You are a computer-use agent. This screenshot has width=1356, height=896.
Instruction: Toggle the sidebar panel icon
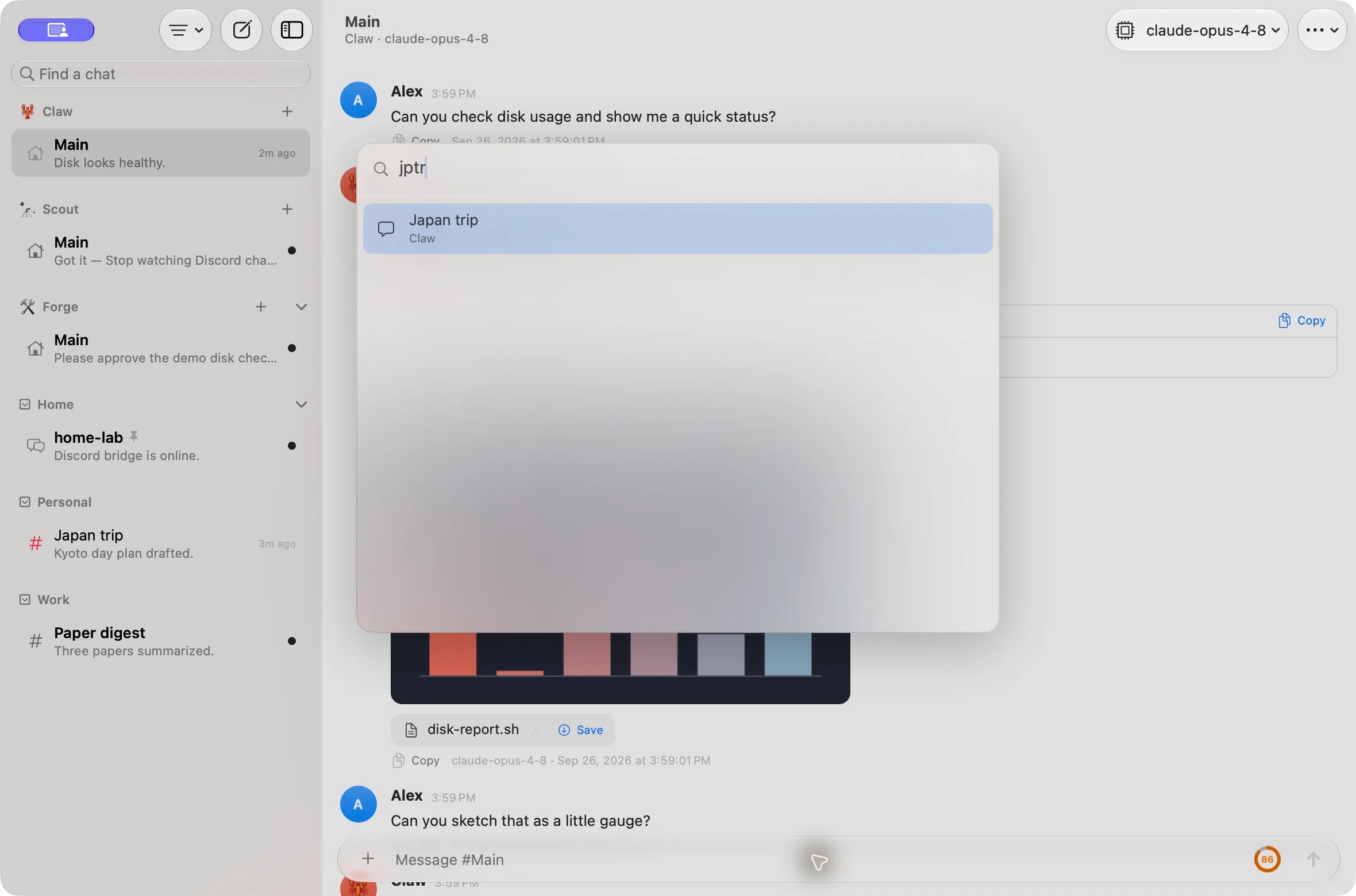tap(292, 30)
